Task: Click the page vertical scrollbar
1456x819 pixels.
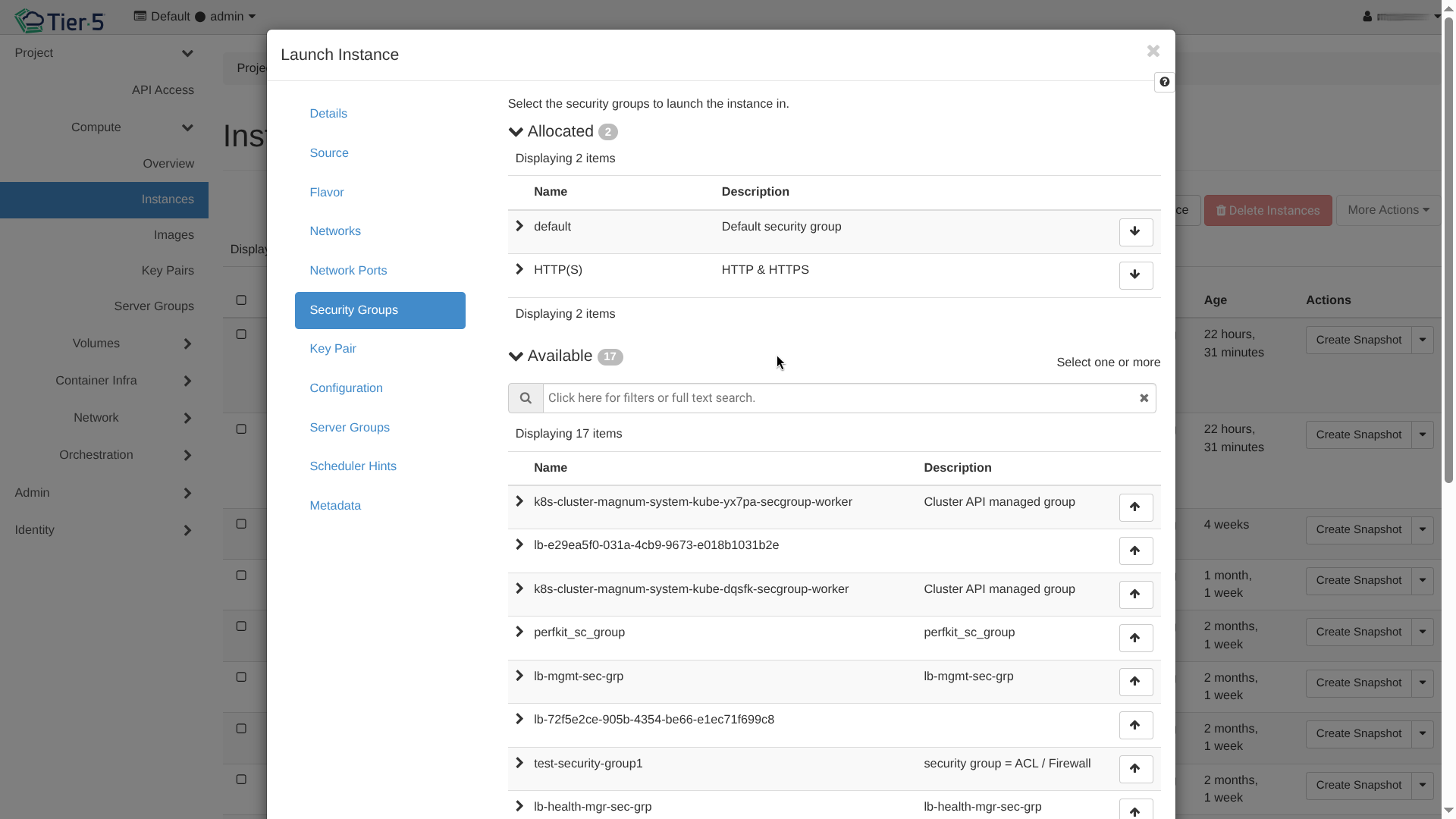Action: 1448,250
